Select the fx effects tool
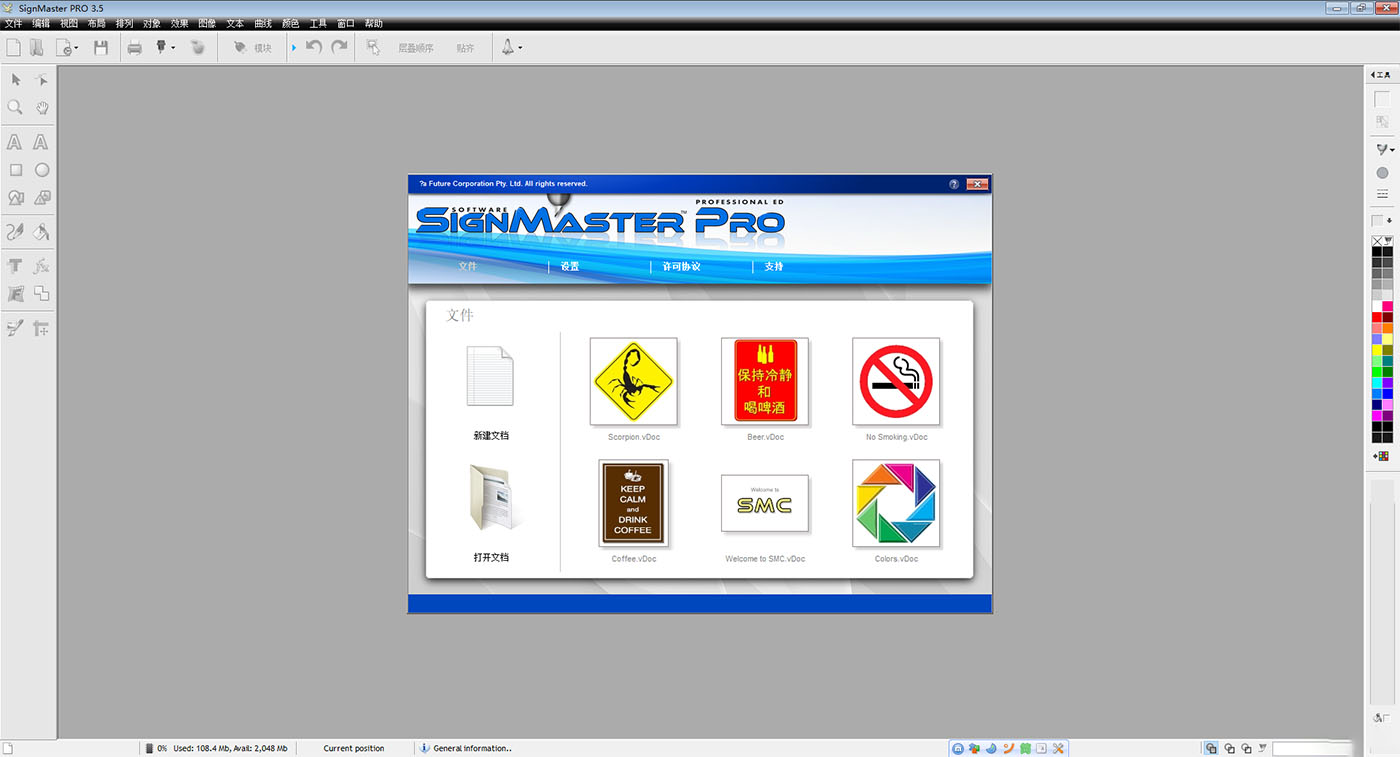1400x757 pixels. click(41, 266)
